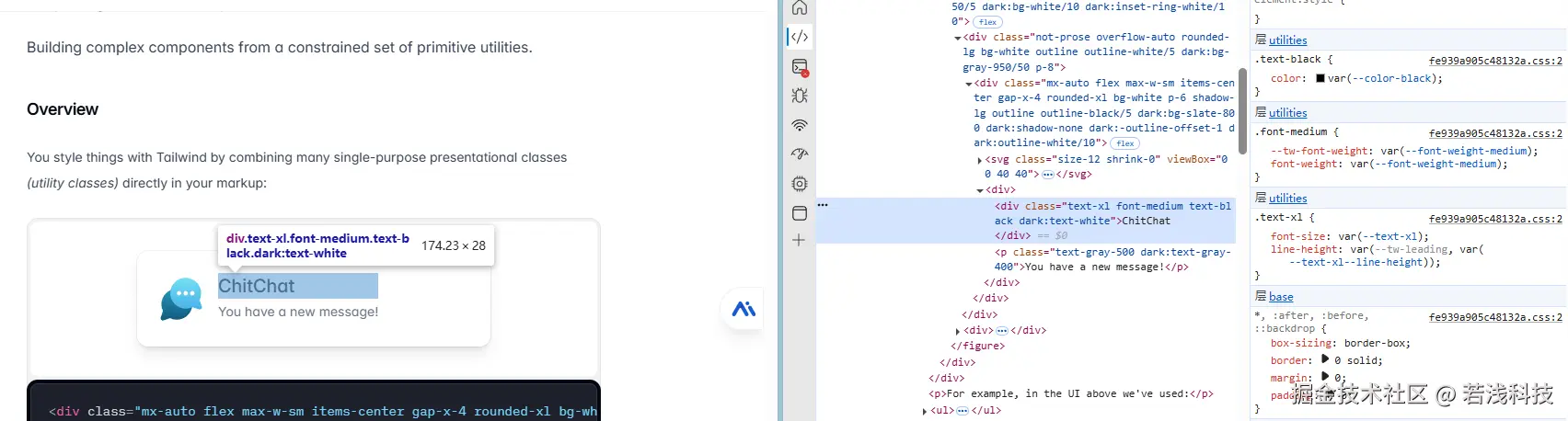The width and height of the screenshot is (1568, 421).
Task: Click the three-dots menu beside selected DOM node
Action: coord(823,205)
